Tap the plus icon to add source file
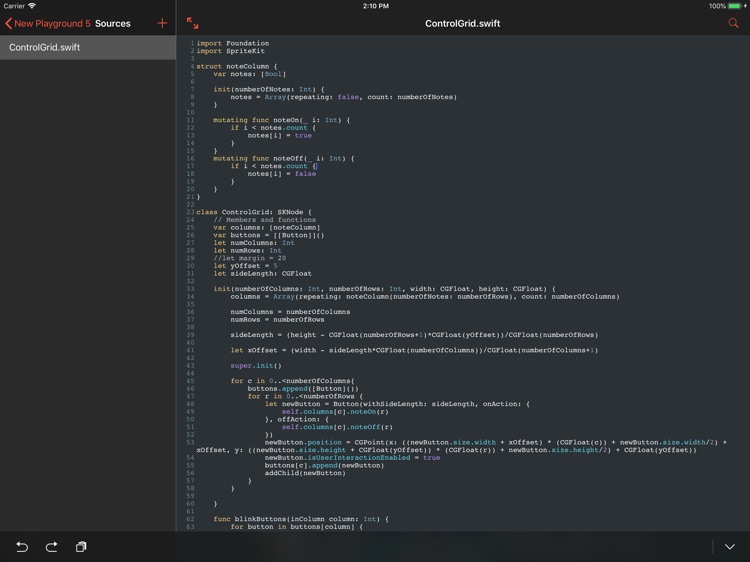Viewport: 750px width, 562px height. (x=162, y=23)
